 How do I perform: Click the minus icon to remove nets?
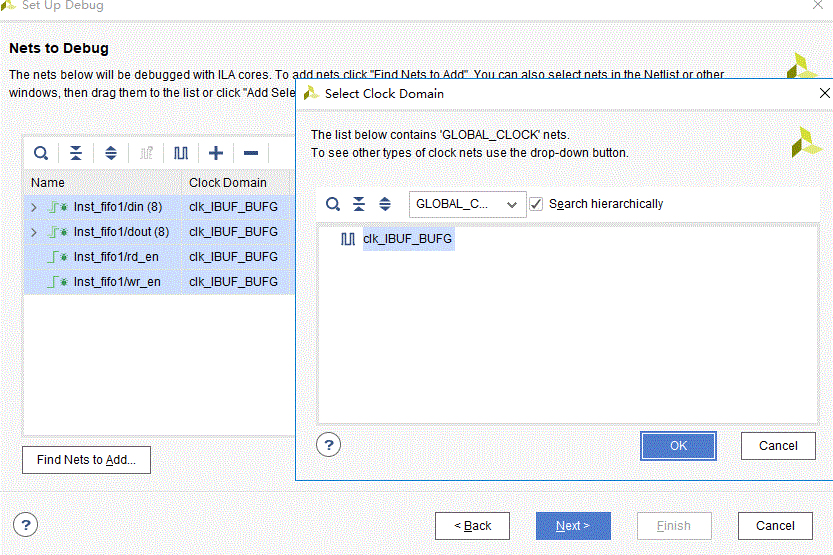tap(251, 153)
